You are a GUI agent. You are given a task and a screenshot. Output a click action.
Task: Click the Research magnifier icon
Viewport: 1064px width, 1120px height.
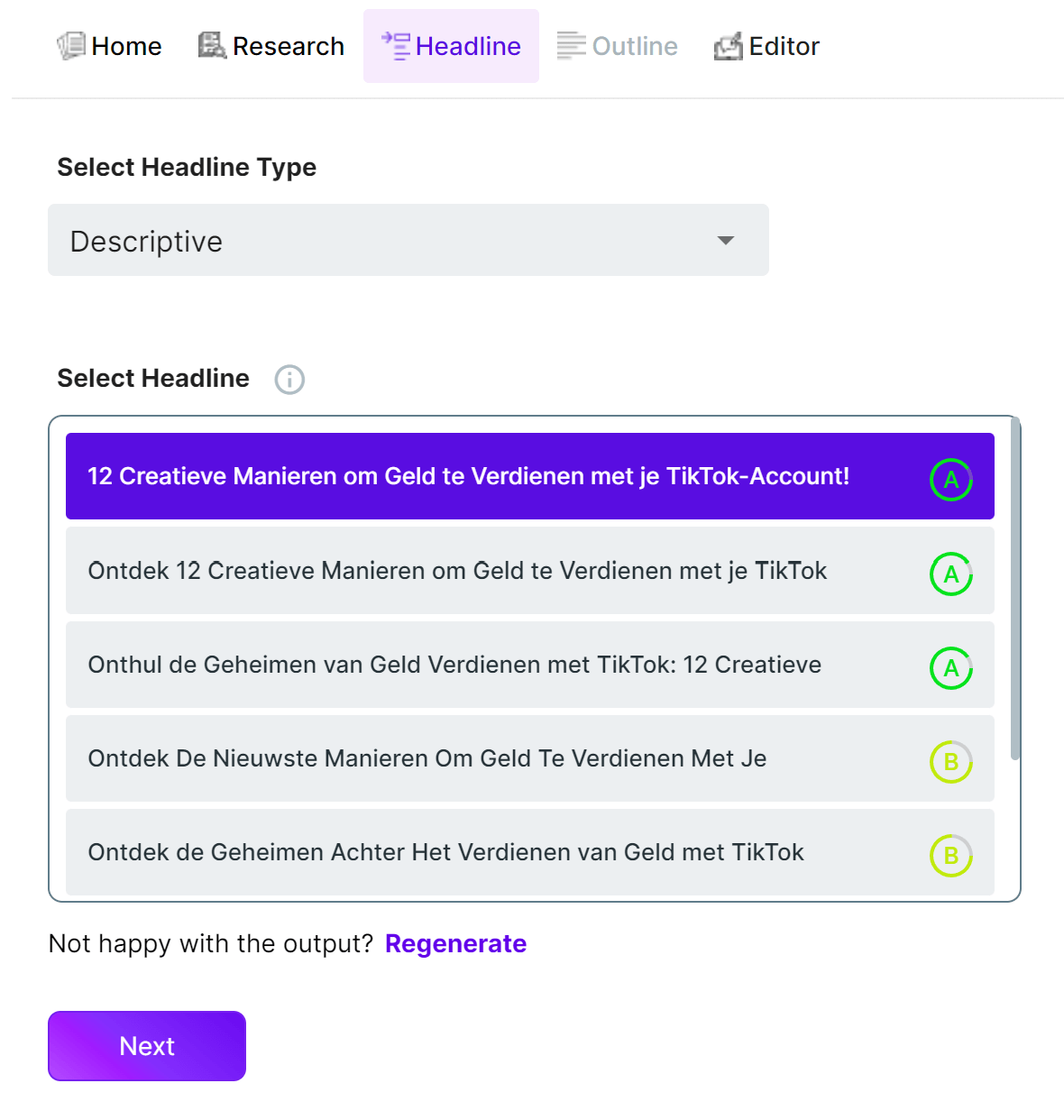tap(212, 45)
